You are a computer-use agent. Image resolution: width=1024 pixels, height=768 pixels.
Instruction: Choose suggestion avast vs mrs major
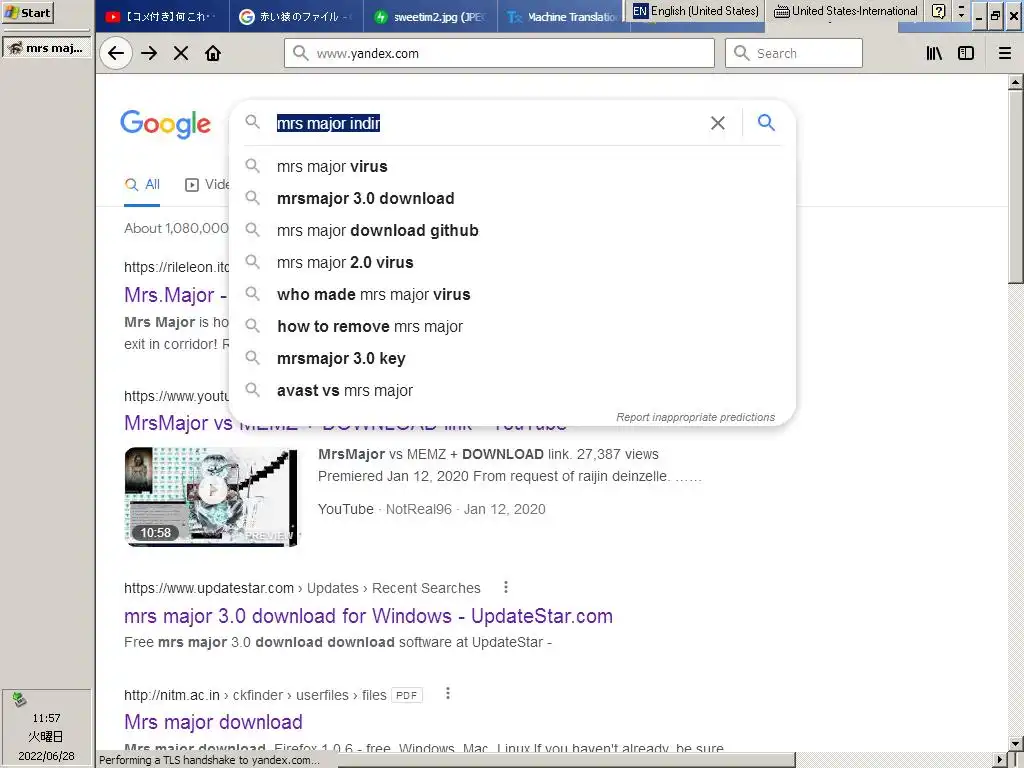click(513, 391)
